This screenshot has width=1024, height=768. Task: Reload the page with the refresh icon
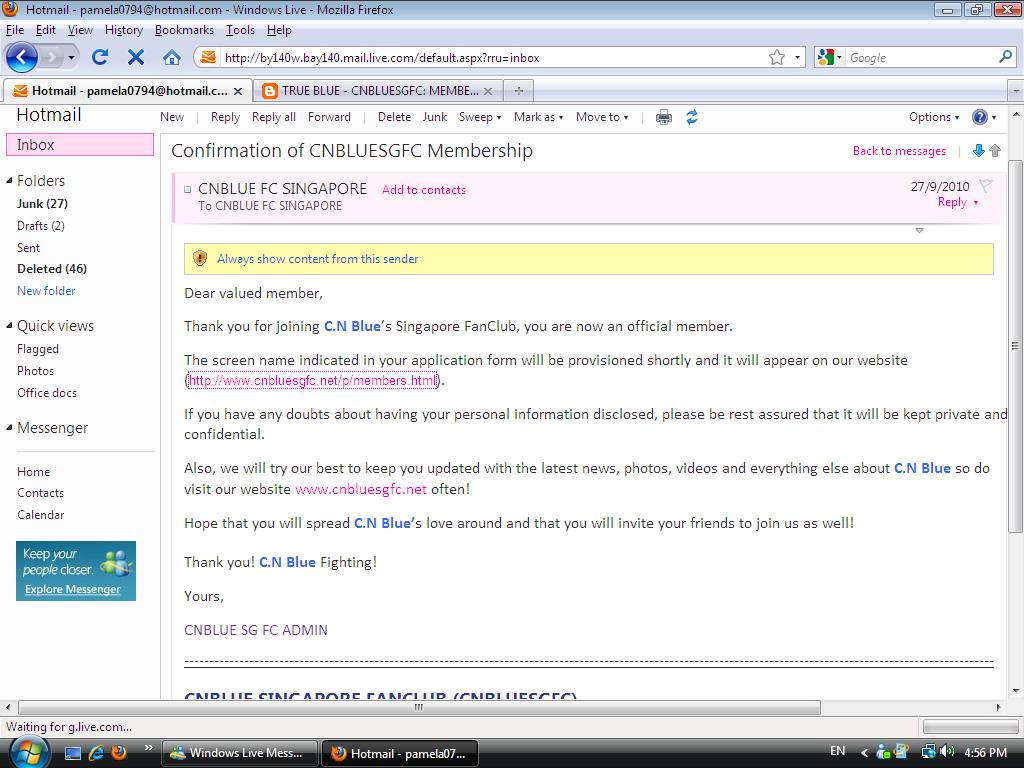(99, 57)
